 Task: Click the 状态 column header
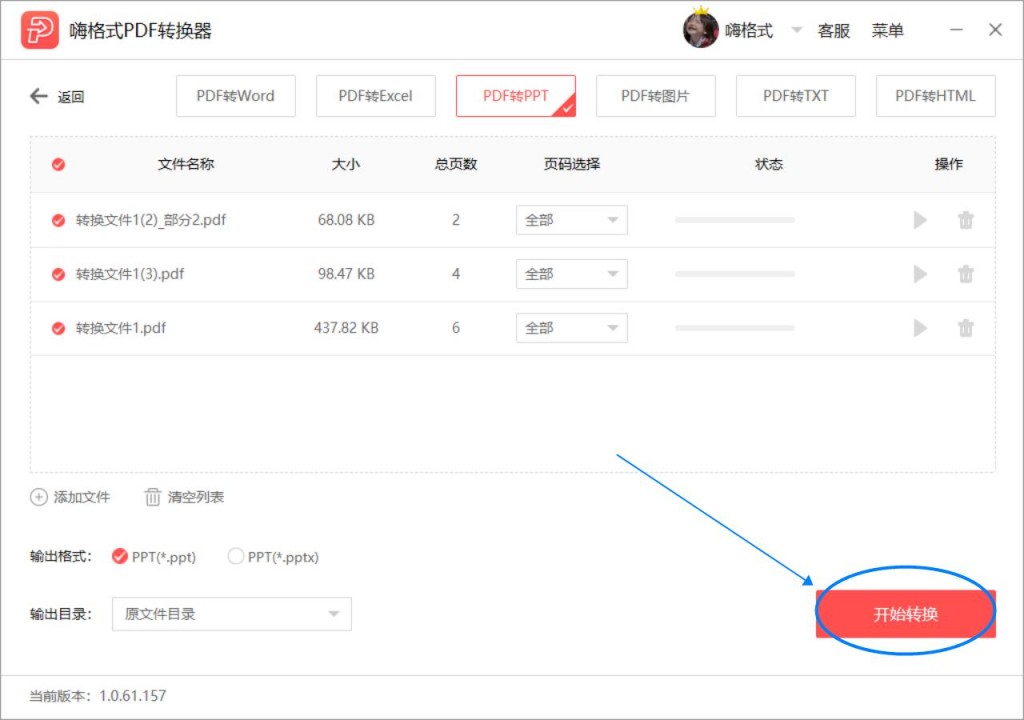[x=769, y=164]
